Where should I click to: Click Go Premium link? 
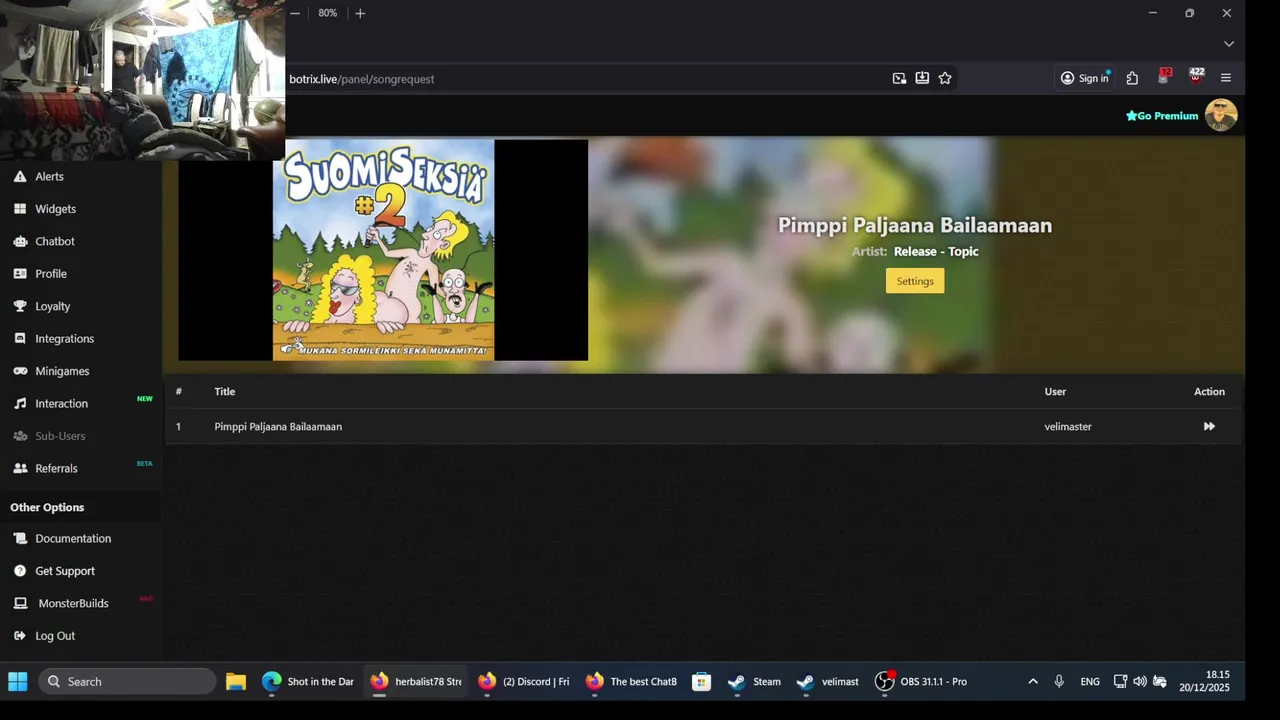(1162, 116)
